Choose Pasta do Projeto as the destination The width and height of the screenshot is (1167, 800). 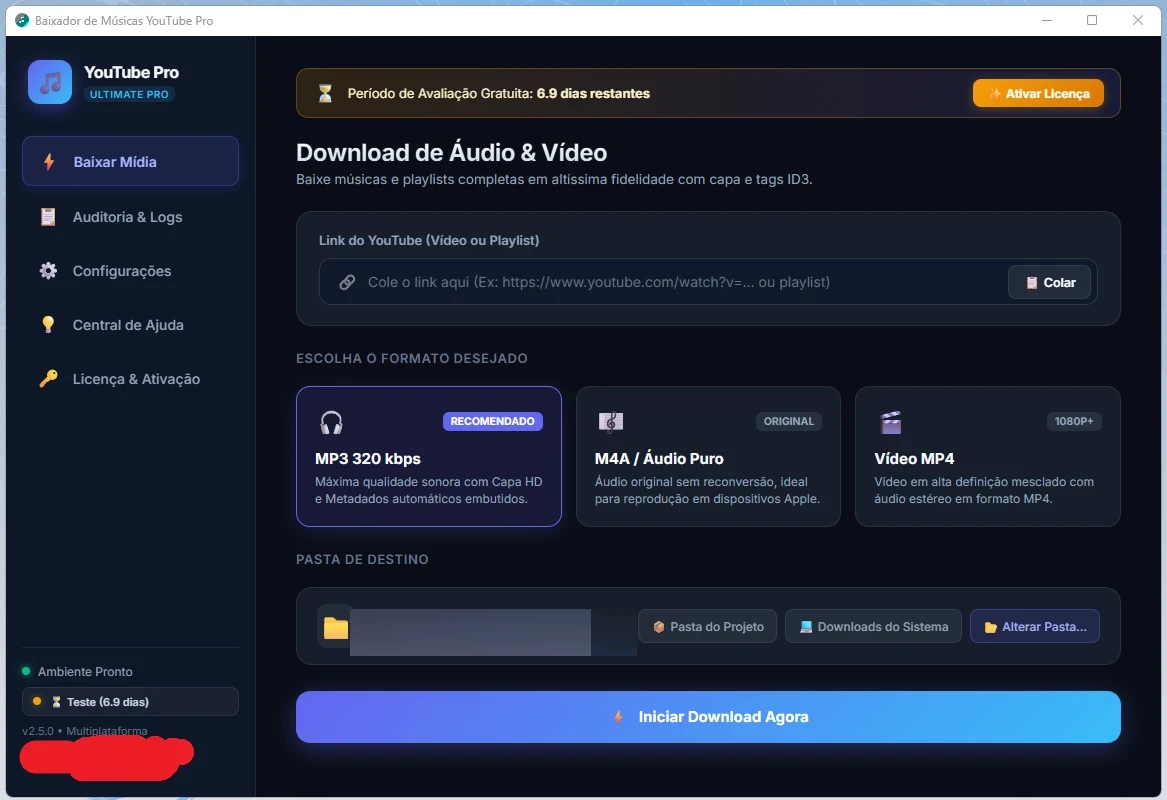[708, 627]
